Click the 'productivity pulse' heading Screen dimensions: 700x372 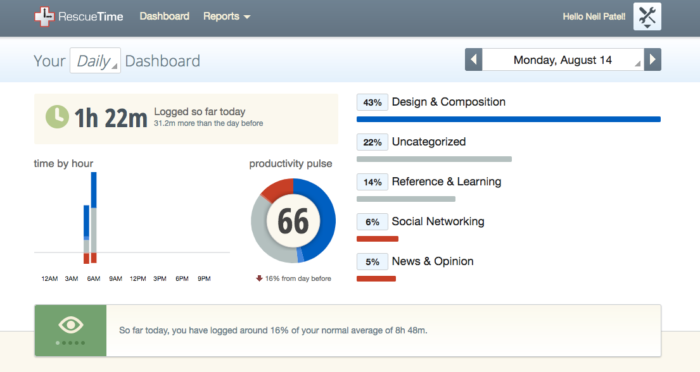[x=291, y=163]
